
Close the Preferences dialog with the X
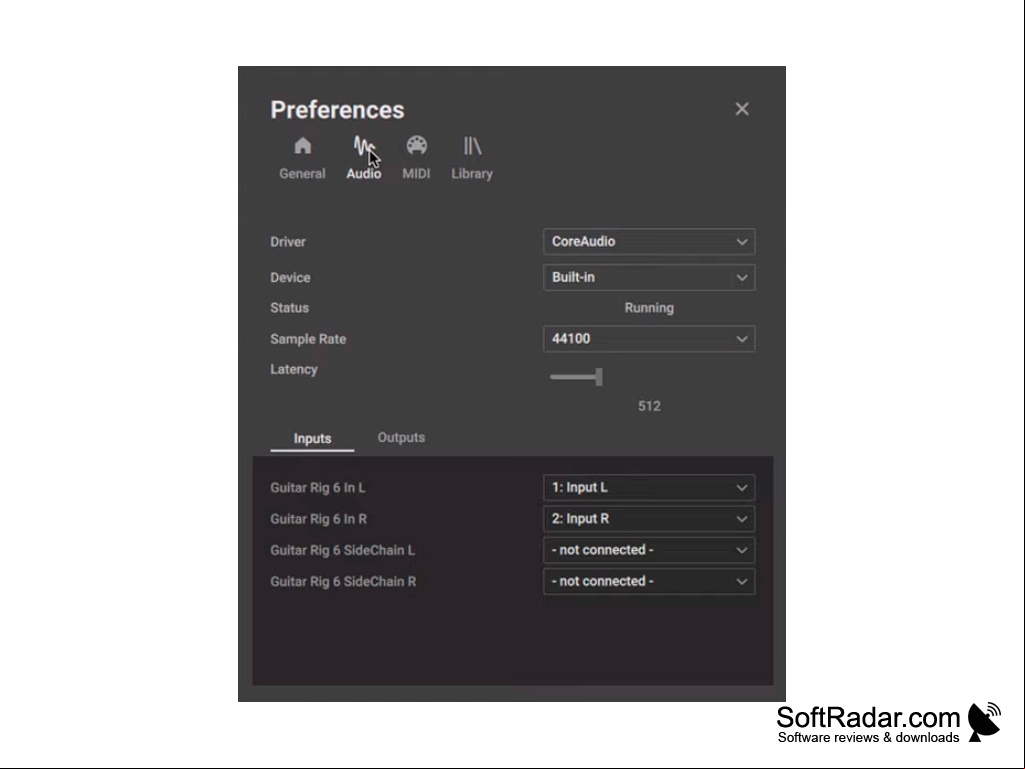pyautogui.click(x=742, y=109)
